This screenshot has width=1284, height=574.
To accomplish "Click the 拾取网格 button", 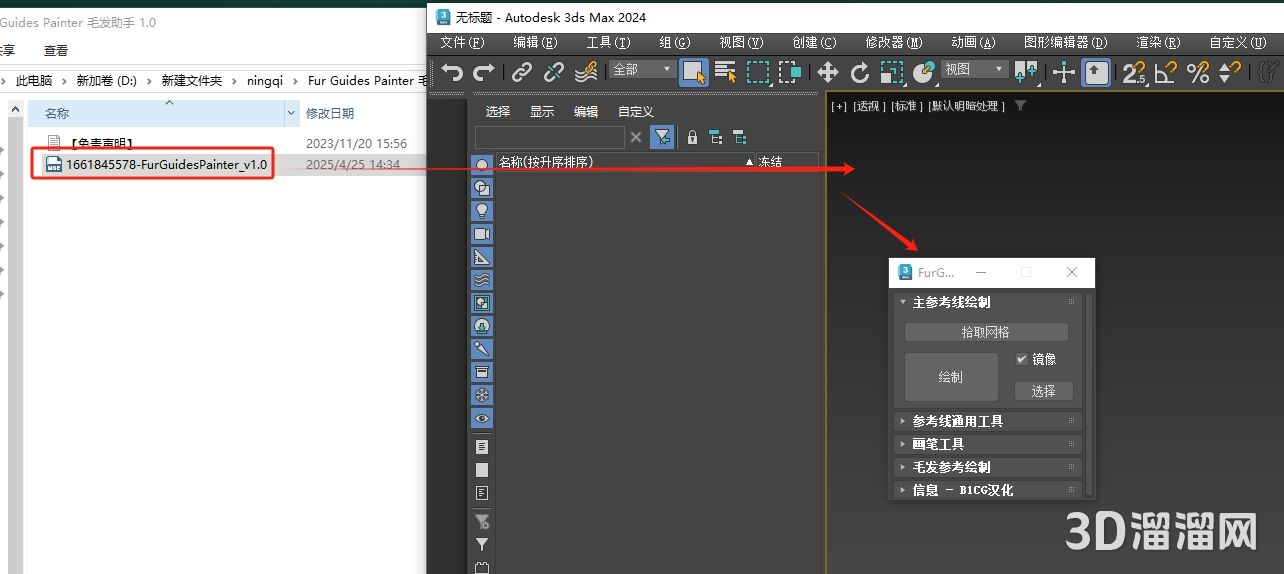I will [x=986, y=332].
